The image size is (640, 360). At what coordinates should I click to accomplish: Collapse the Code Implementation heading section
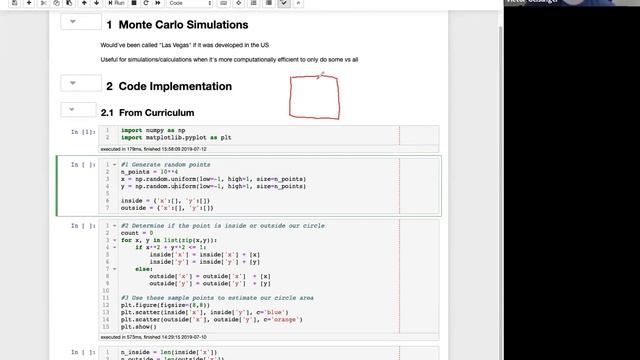click(73, 83)
